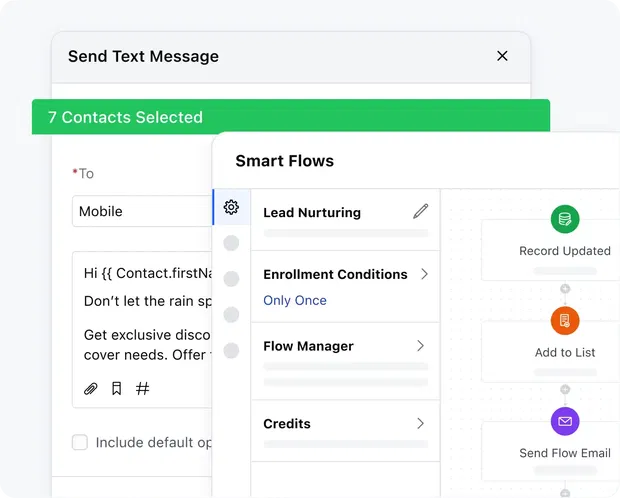
Task: Click into the message text body
Action: (147, 314)
